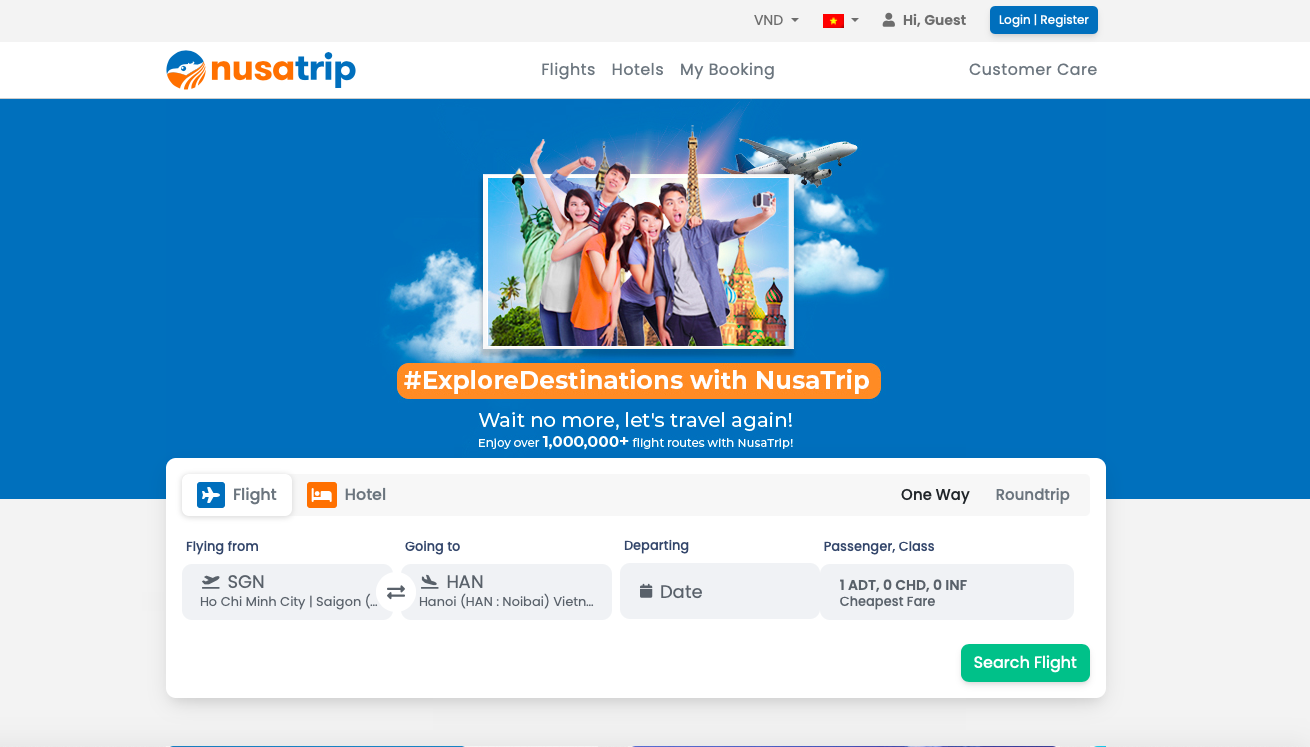
Task: Switch to the Hotel search tab
Action: [x=347, y=495]
